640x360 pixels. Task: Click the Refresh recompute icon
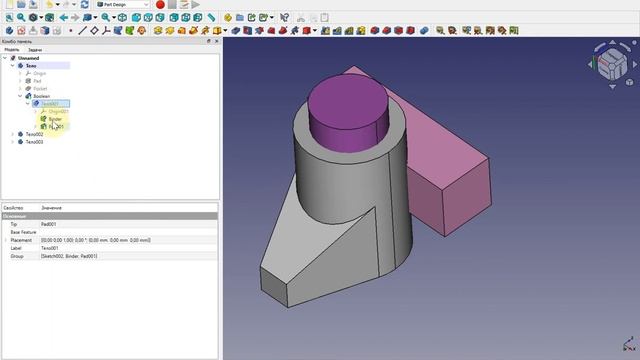tap(84, 4)
